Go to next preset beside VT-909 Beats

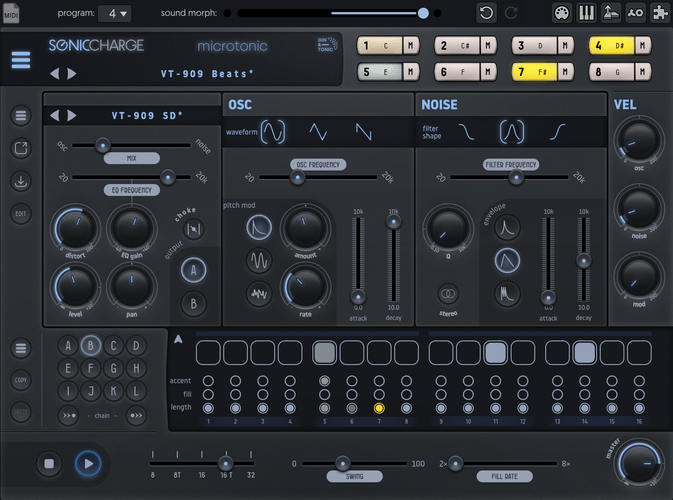[72, 74]
